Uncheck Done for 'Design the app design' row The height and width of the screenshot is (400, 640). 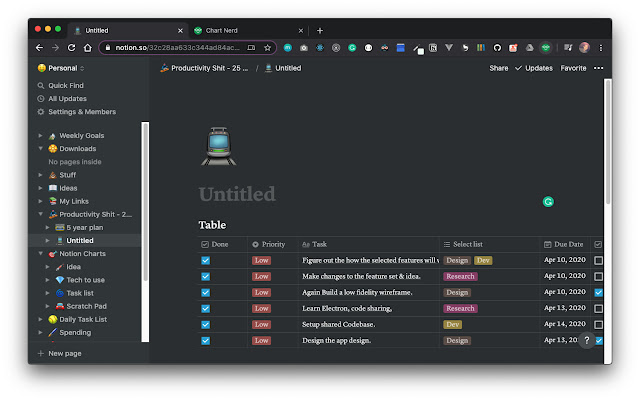coord(205,340)
